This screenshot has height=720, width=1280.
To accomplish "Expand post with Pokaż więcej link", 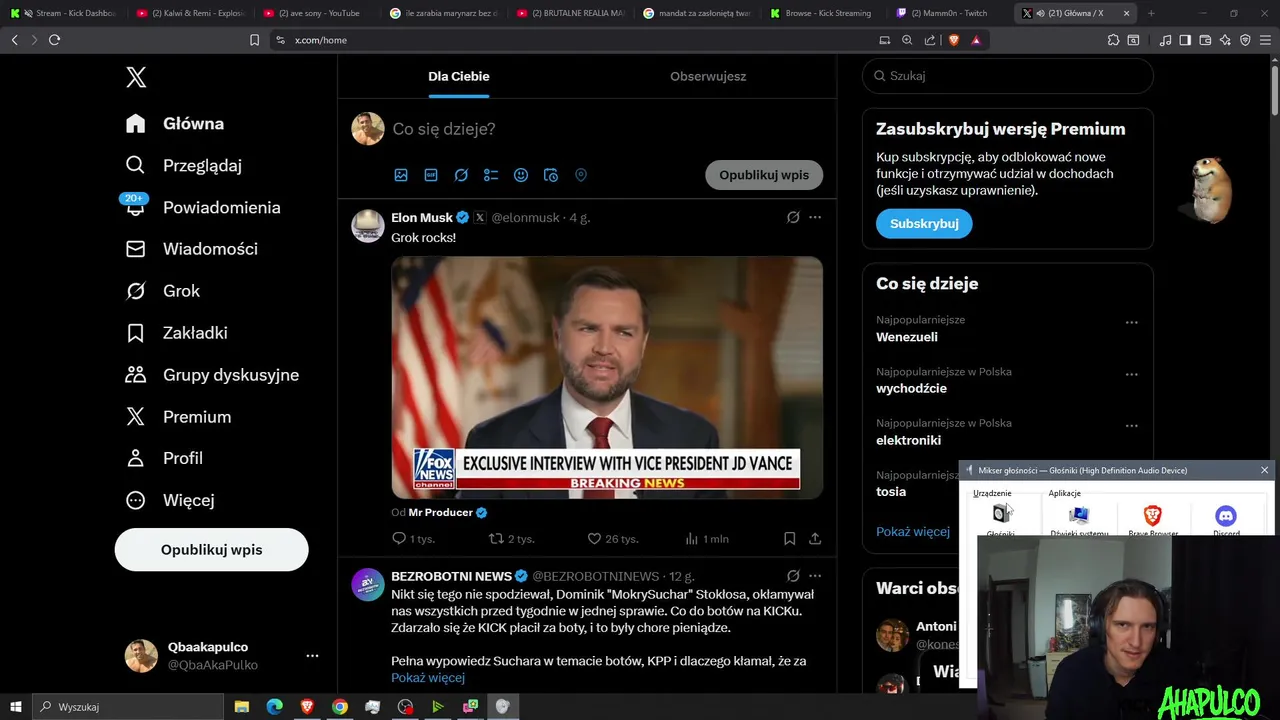I will tap(428, 678).
